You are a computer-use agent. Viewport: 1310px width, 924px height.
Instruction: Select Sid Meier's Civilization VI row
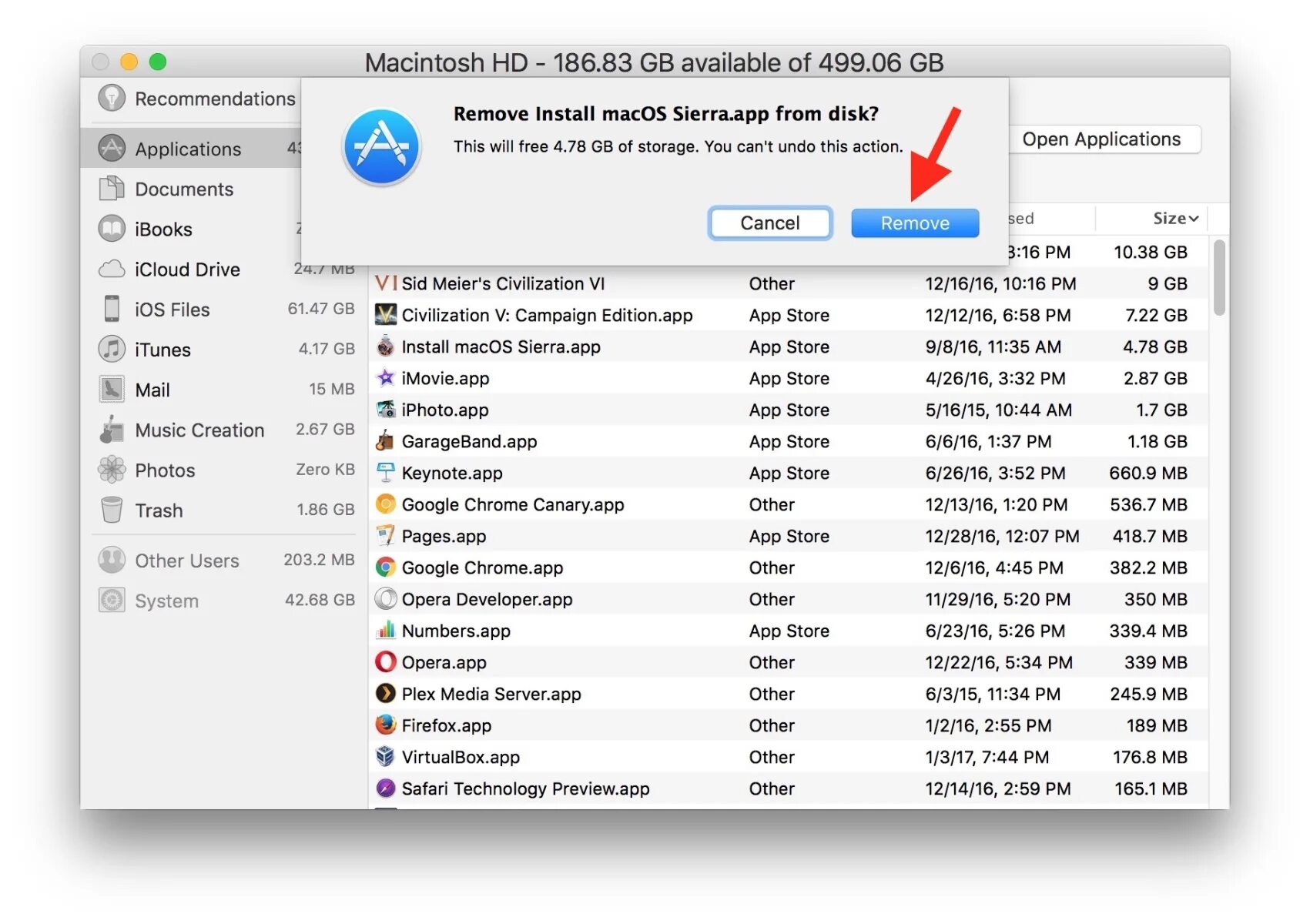(x=788, y=283)
